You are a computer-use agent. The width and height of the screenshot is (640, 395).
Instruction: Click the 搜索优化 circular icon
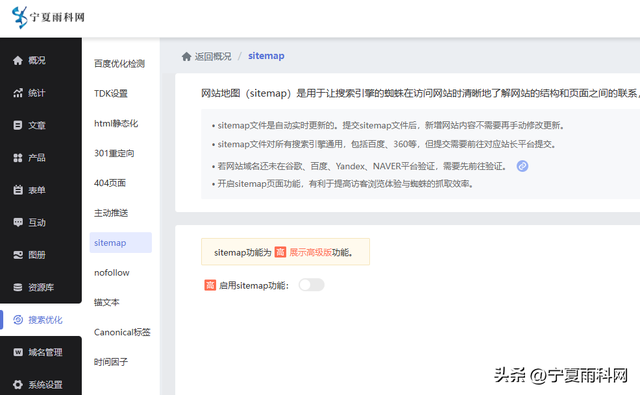[x=18, y=320]
